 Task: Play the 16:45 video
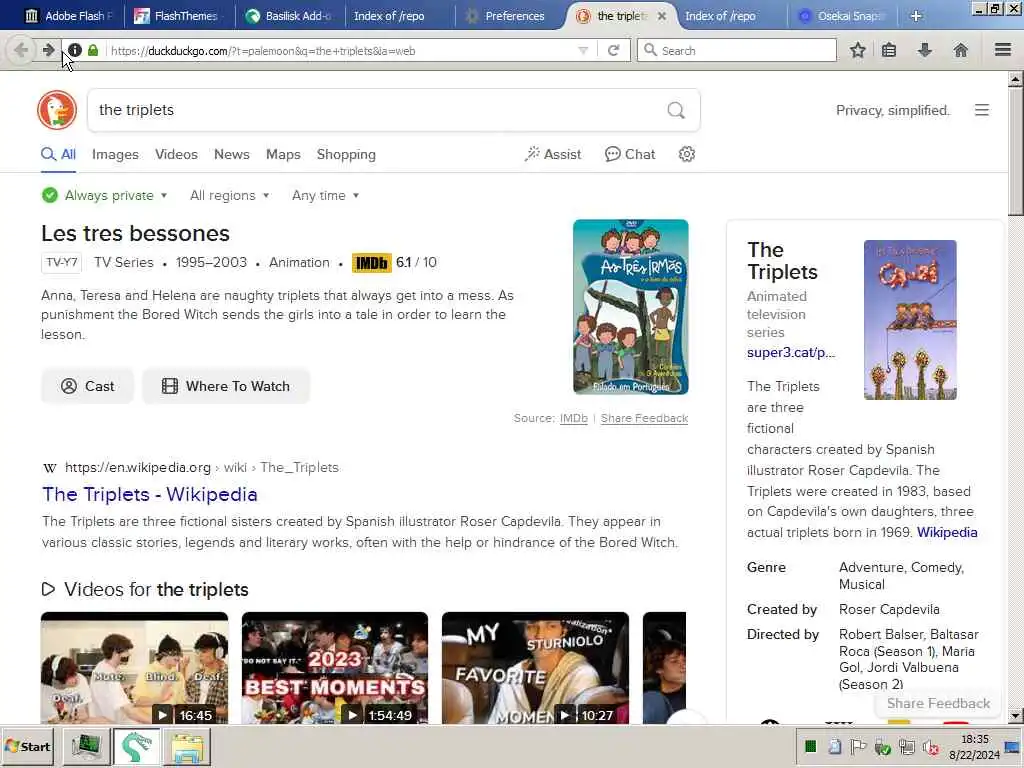point(135,667)
